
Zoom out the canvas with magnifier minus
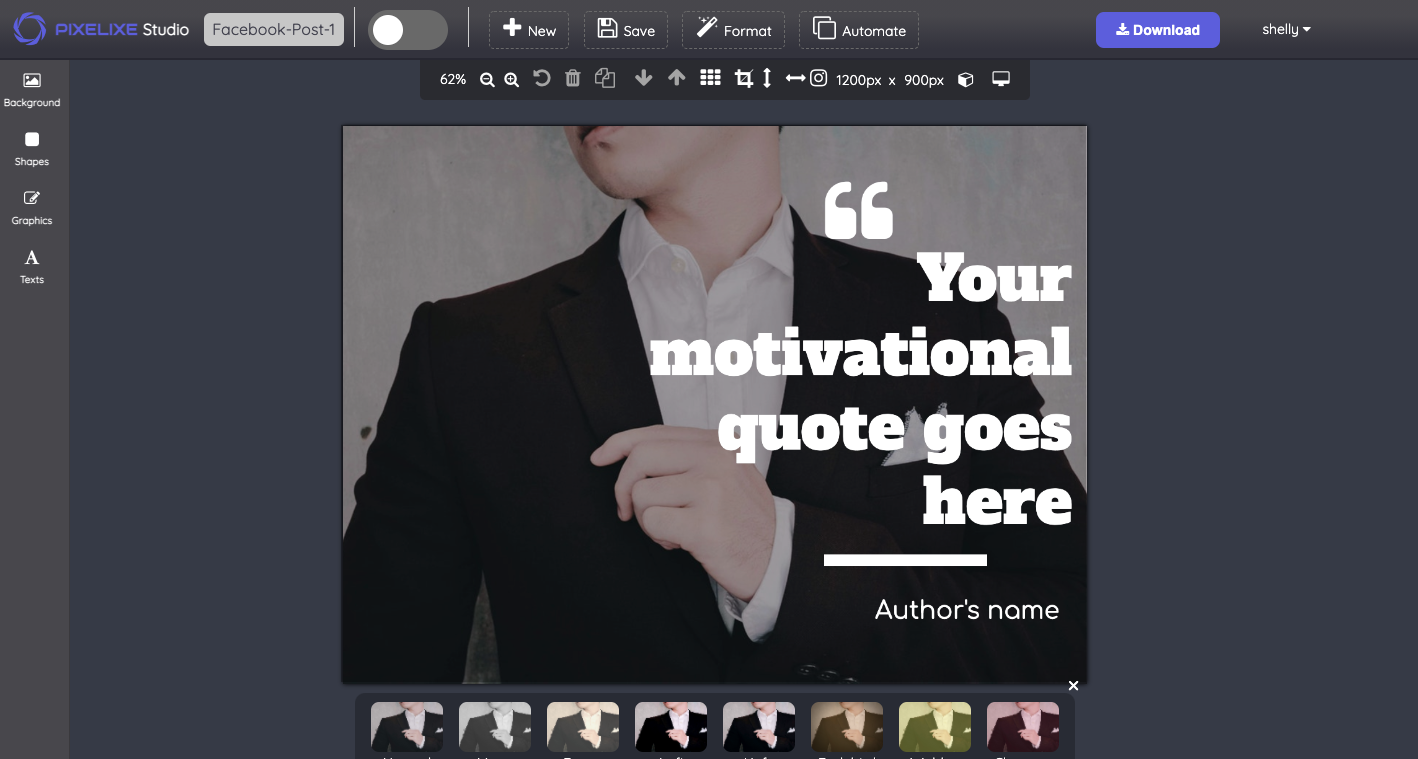coord(487,79)
